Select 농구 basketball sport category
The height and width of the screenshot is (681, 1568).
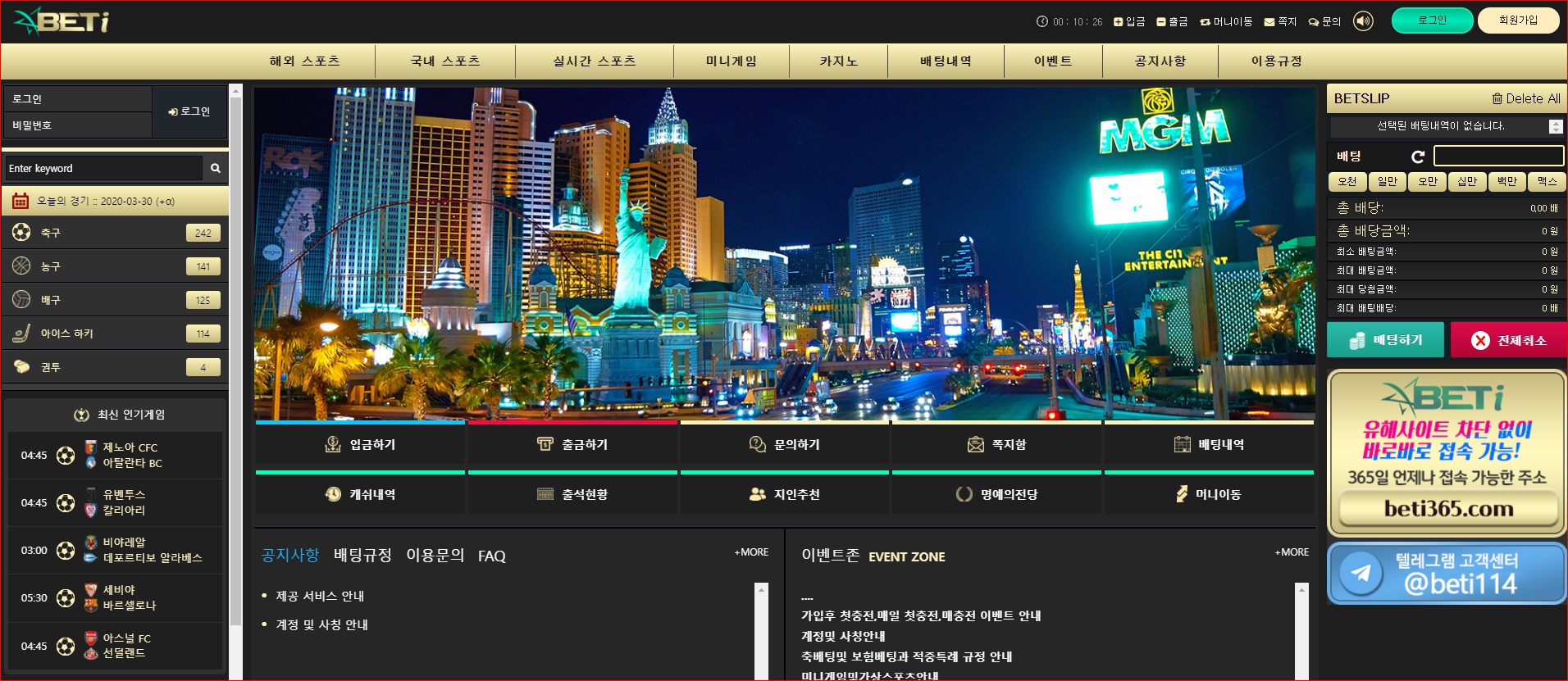pyautogui.click(x=115, y=266)
